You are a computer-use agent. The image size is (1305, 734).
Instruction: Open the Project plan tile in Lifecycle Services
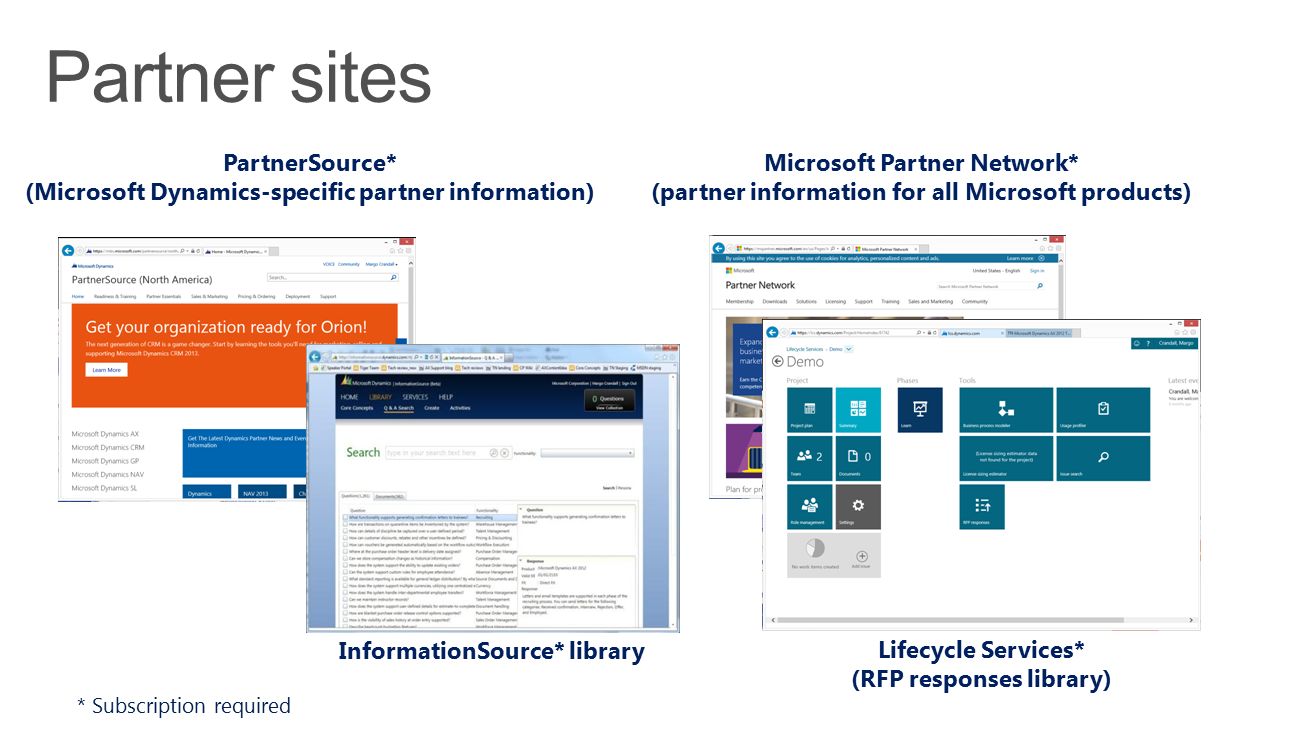click(x=810, y=410)
